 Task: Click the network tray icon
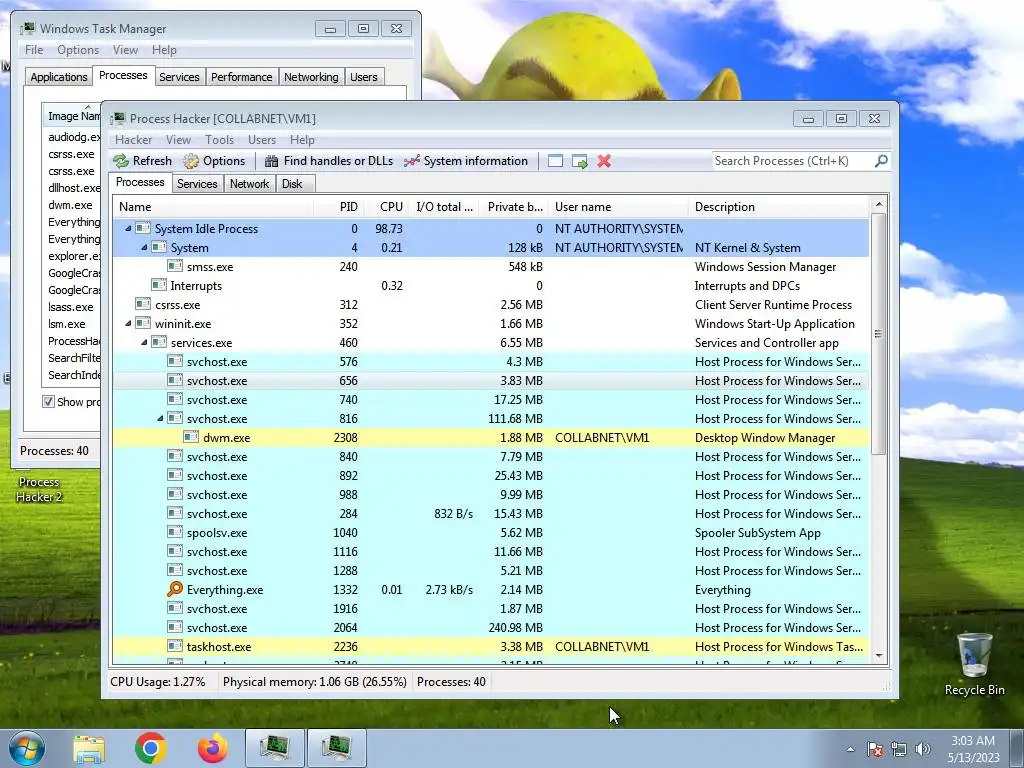pyautogui.click(x=899, y=749)
